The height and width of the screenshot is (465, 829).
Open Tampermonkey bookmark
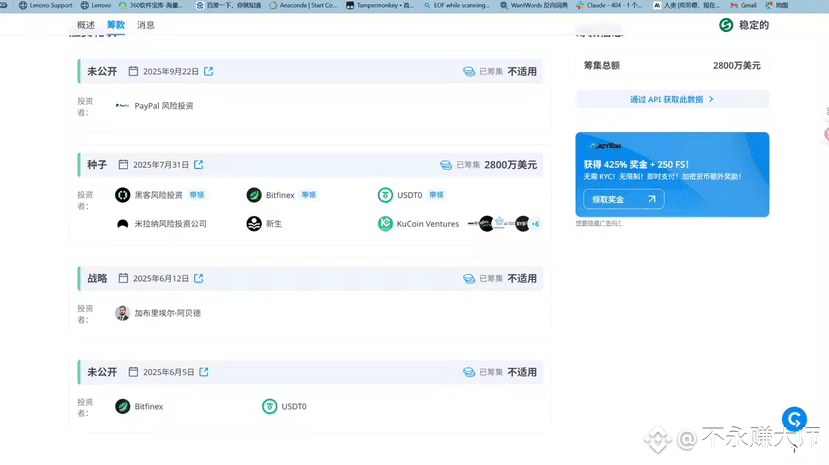(380, 5)
